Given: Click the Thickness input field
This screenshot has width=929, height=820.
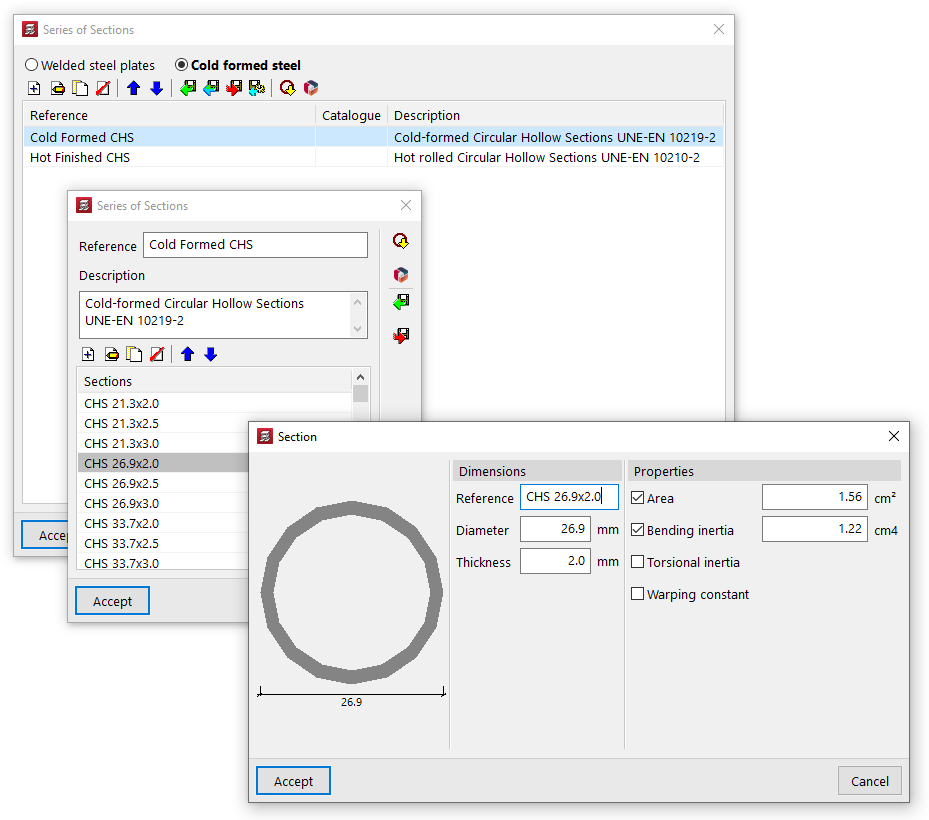Looking at the screenshot, I should pyautogui.click(x=555, y=561).
